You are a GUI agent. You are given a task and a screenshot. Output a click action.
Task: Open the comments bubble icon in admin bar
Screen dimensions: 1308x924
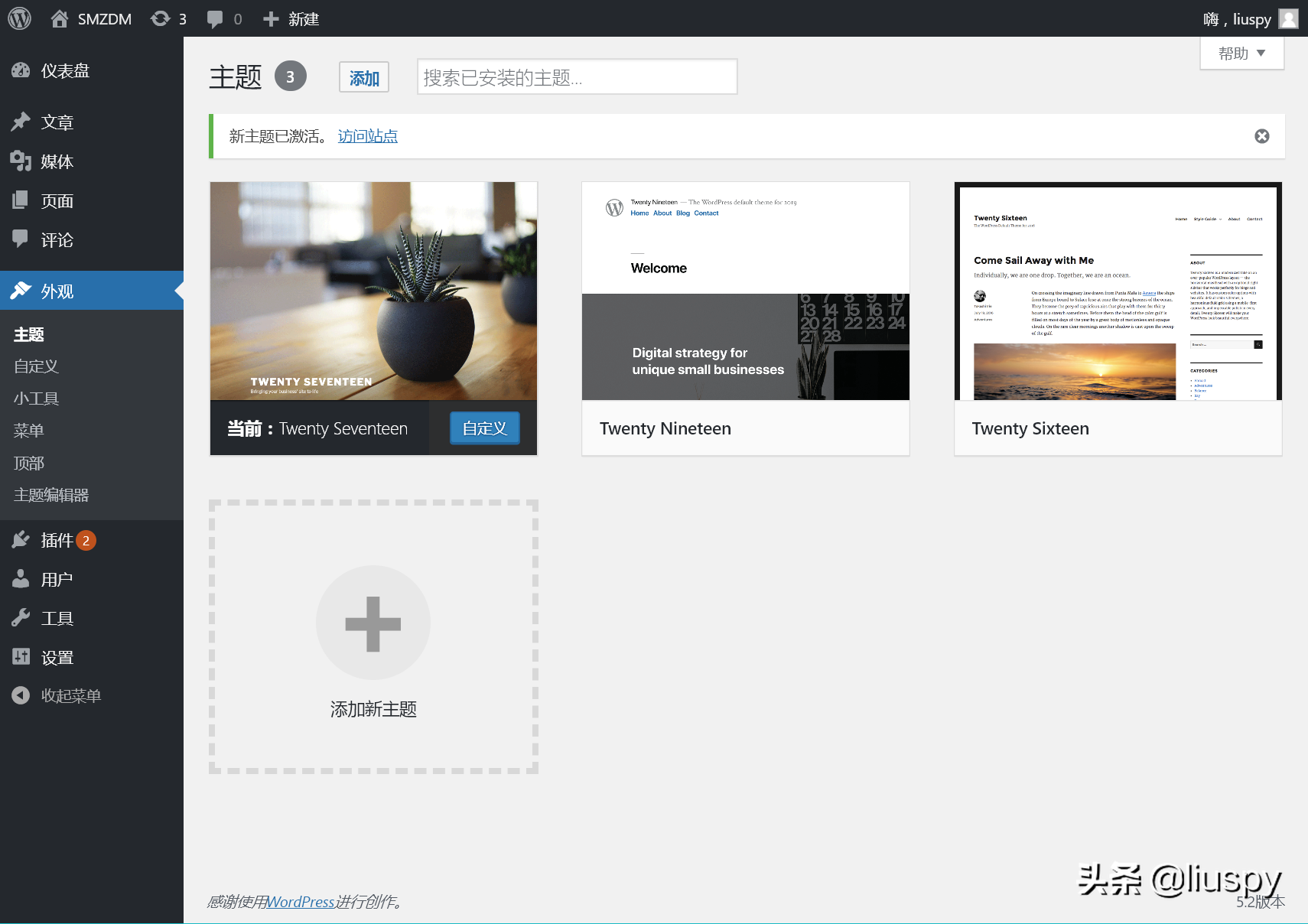click(x=216, y=19)
